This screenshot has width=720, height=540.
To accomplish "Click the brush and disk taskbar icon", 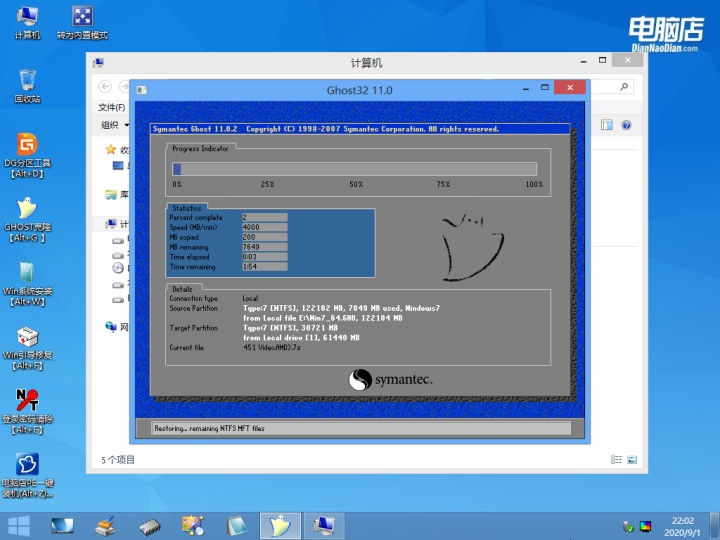I will pos(106,526).
